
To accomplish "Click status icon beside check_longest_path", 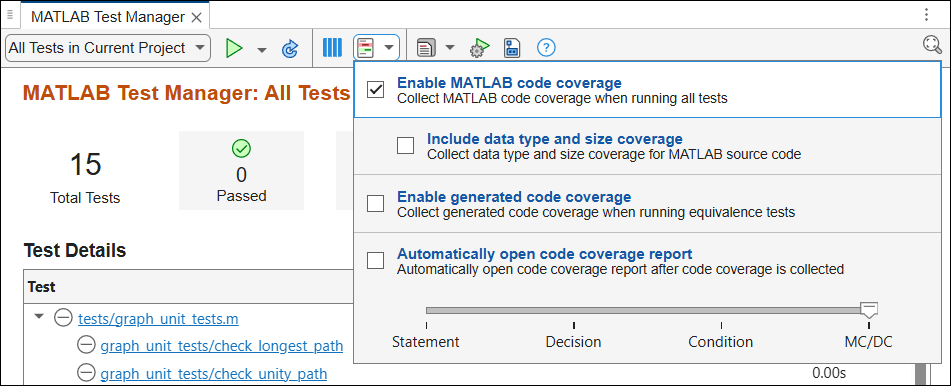I will coord(86,345).
